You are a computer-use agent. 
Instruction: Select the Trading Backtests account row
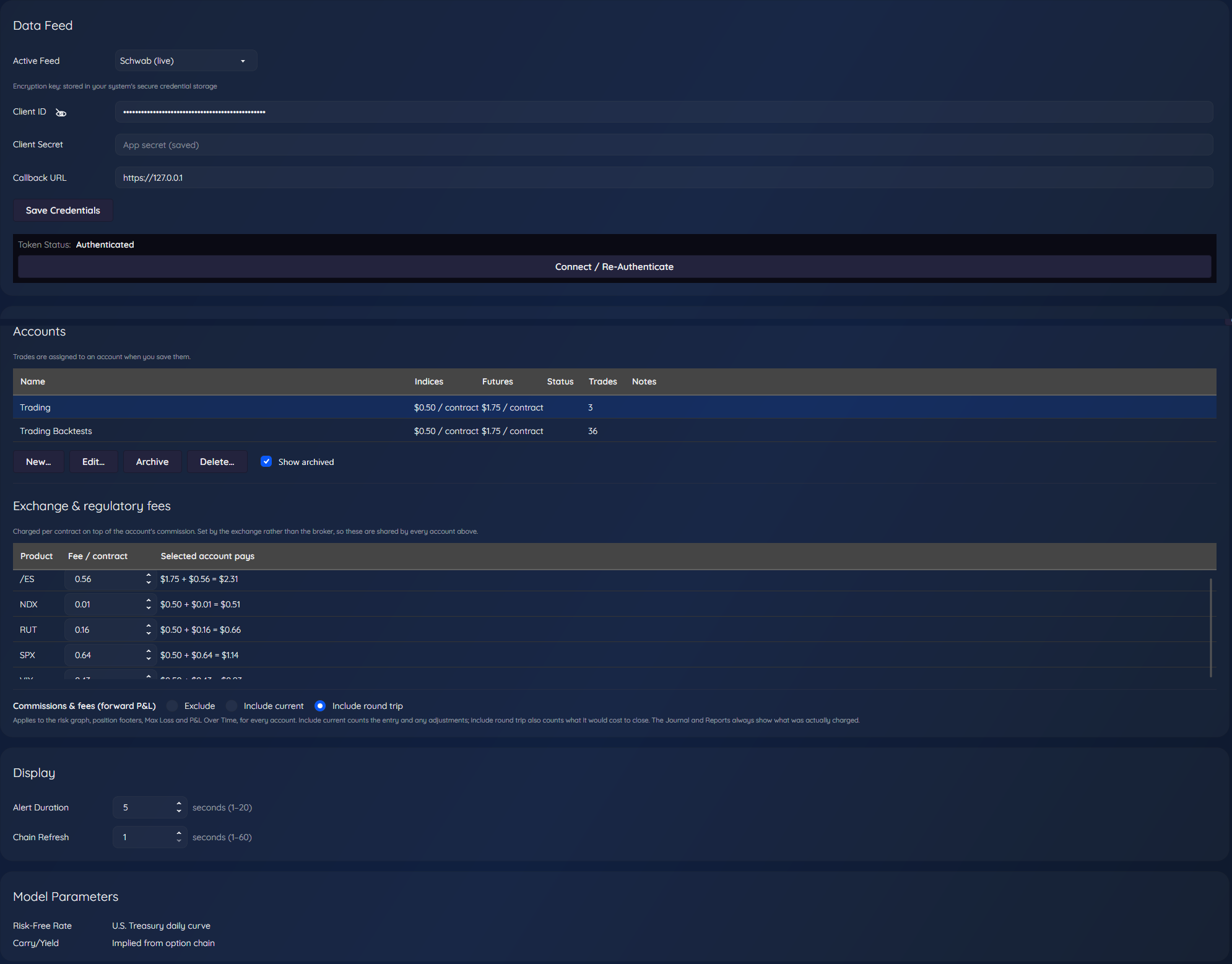pos(614,431)
